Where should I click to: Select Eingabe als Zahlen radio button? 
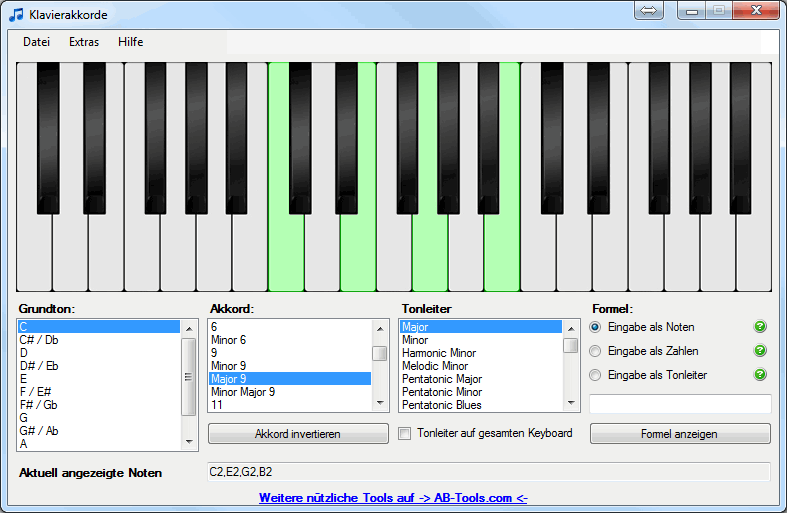pos(595,351)
